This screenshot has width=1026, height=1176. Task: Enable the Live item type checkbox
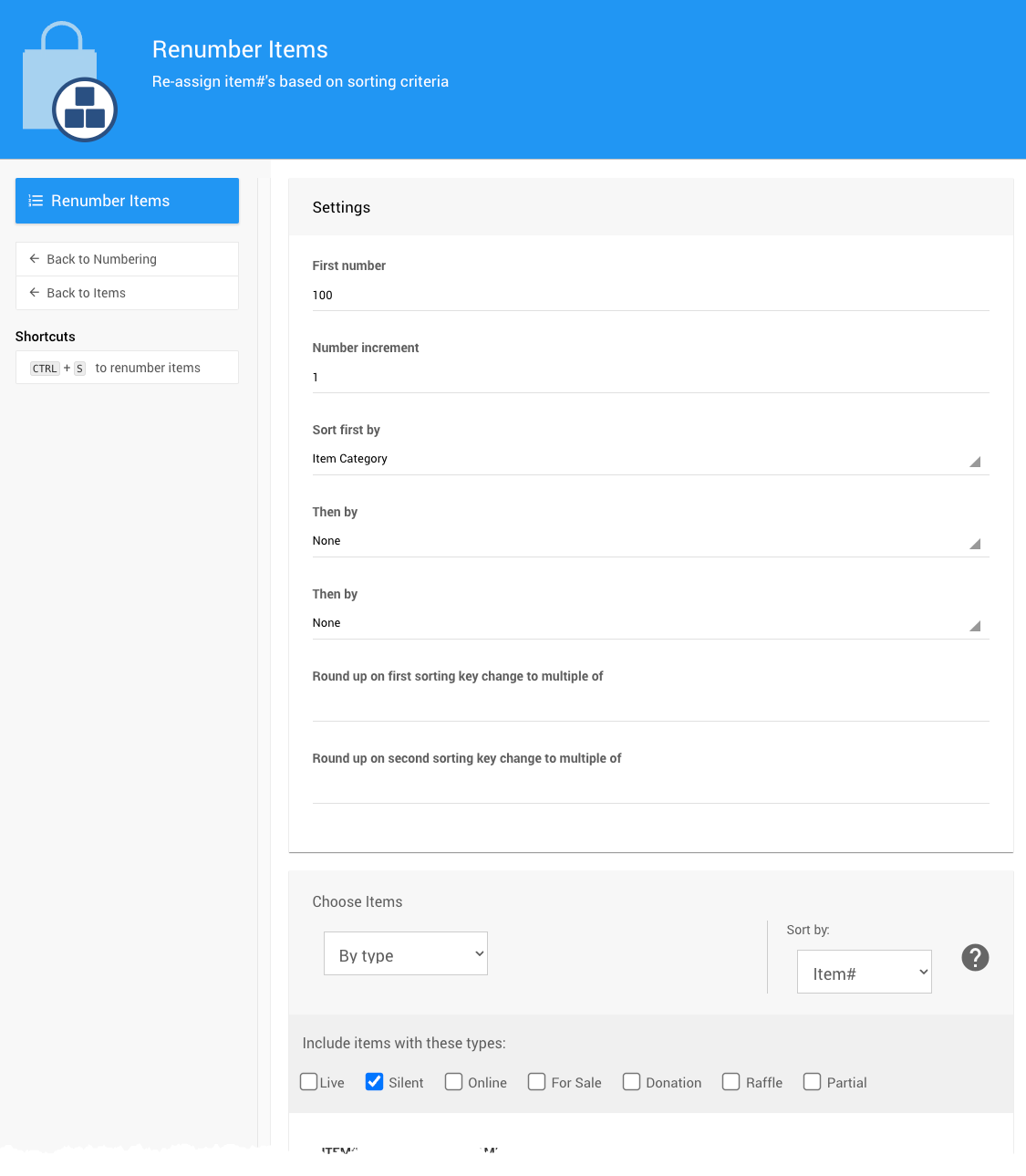[x=309, y=1082]
